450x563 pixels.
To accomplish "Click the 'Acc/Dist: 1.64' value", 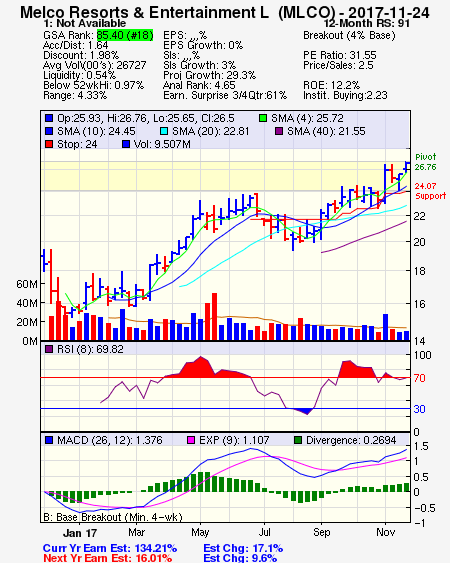I will coord(75,45).
